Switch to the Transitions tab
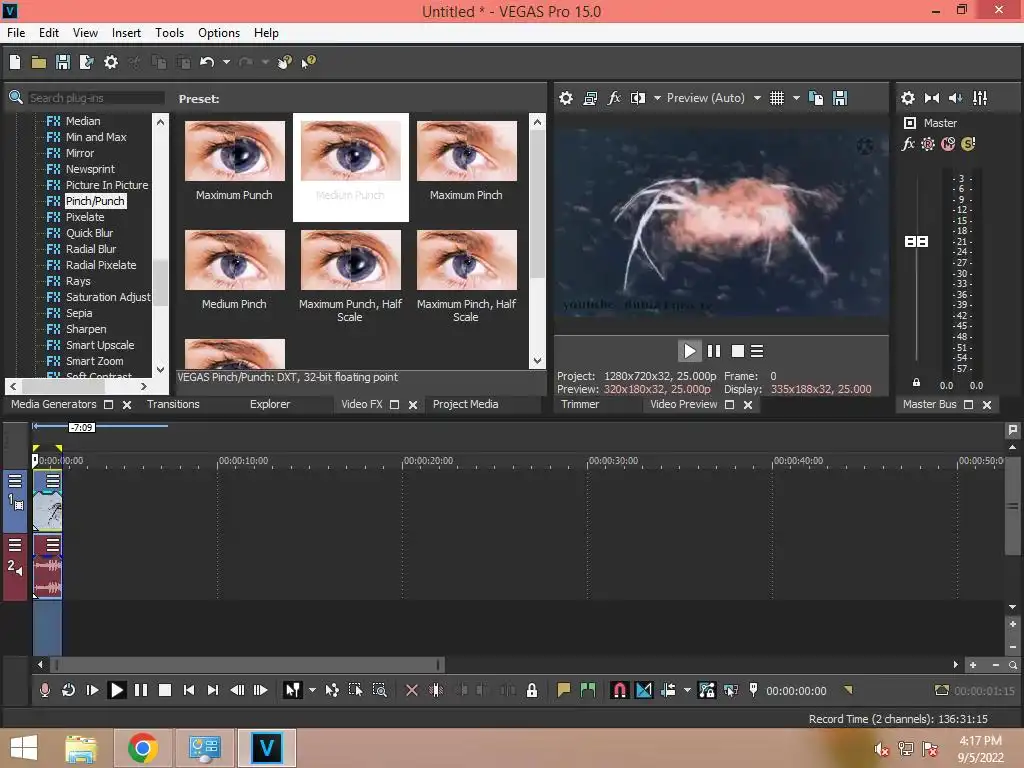 (x=173, y=404)
